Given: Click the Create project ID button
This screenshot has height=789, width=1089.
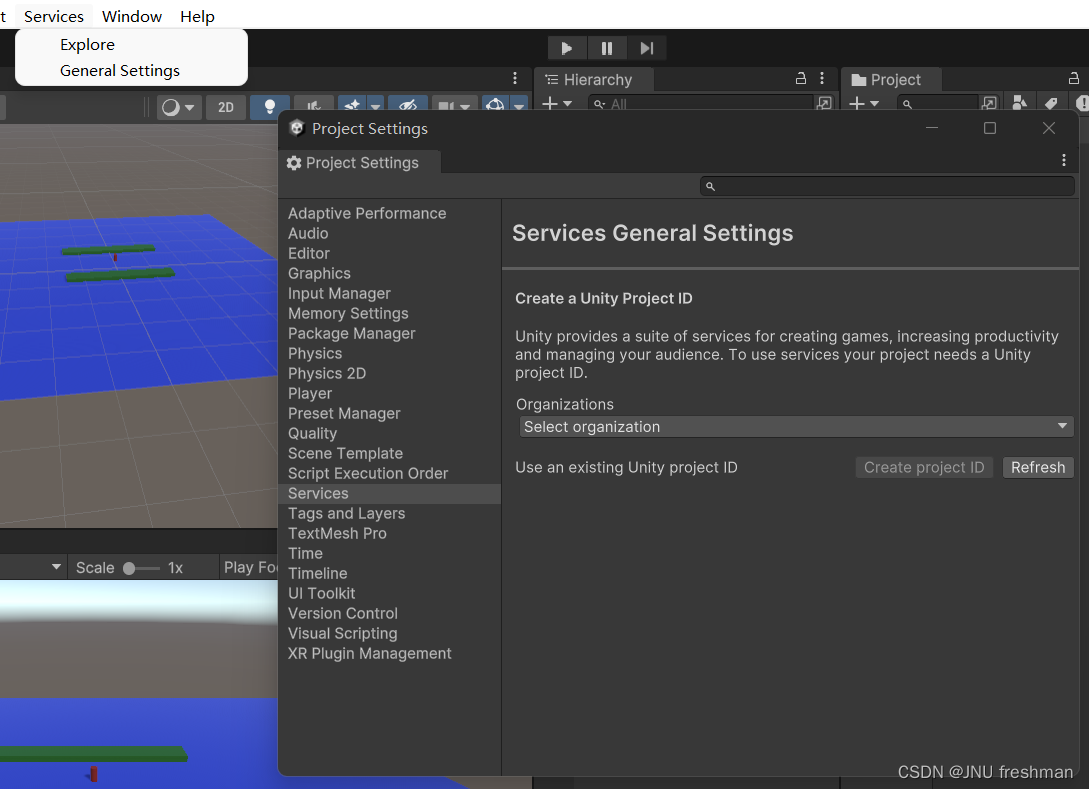Looking at the screenshot, I should tap(924, 467).
